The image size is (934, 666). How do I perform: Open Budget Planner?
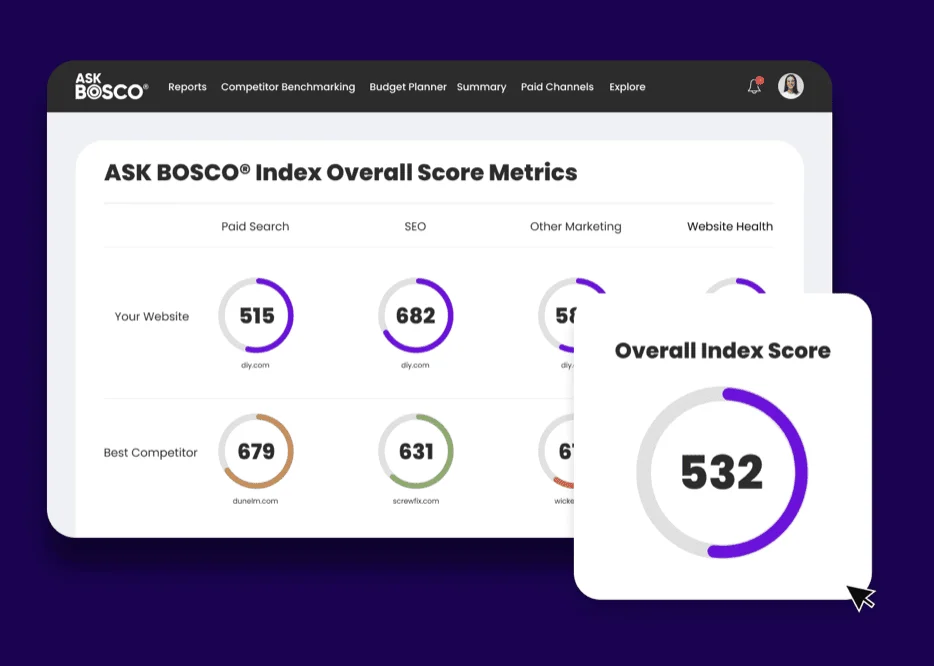407,87
